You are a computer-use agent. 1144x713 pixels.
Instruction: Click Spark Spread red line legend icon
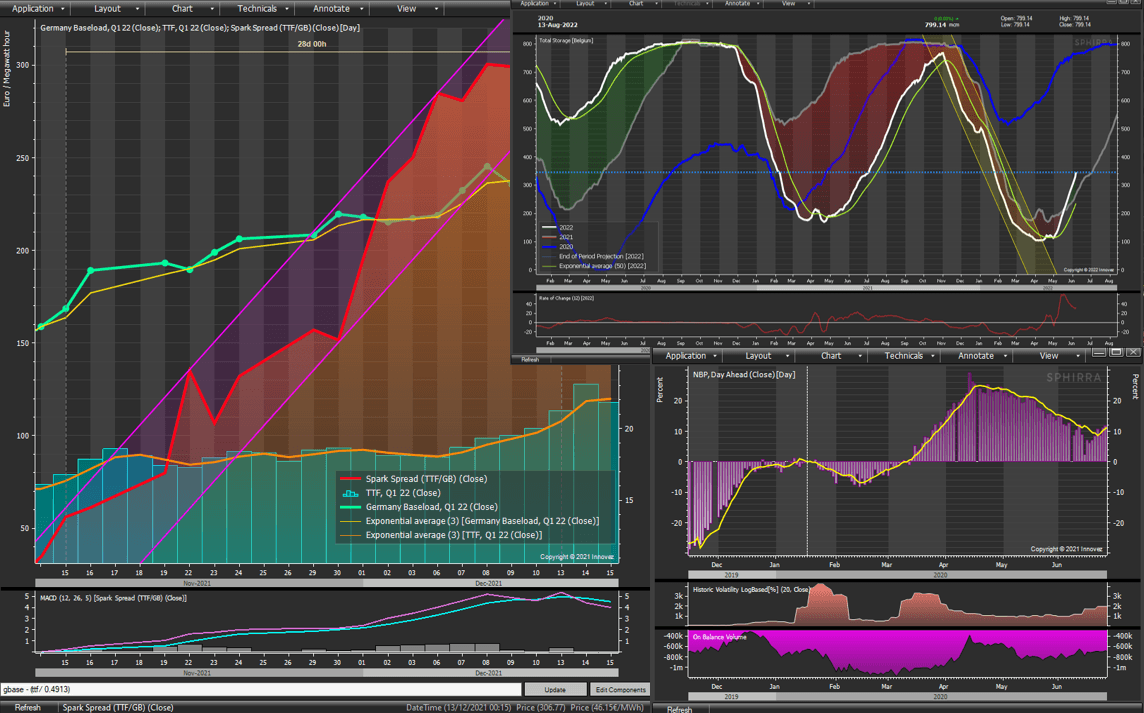350,479
